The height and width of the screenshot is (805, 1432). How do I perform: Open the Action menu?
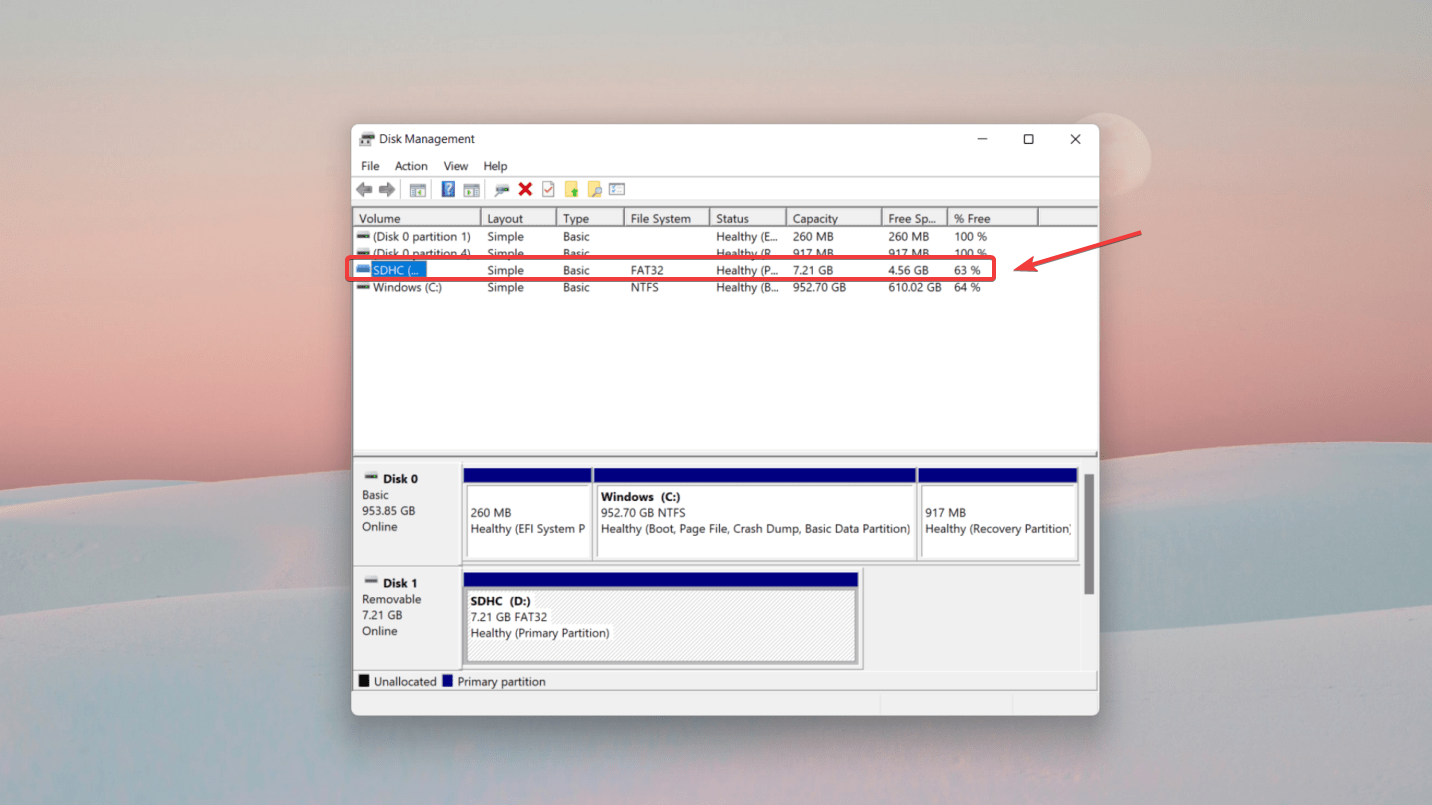411,166
